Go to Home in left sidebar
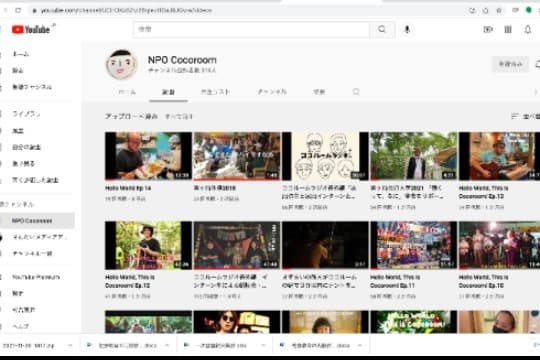 pos(21,54)
